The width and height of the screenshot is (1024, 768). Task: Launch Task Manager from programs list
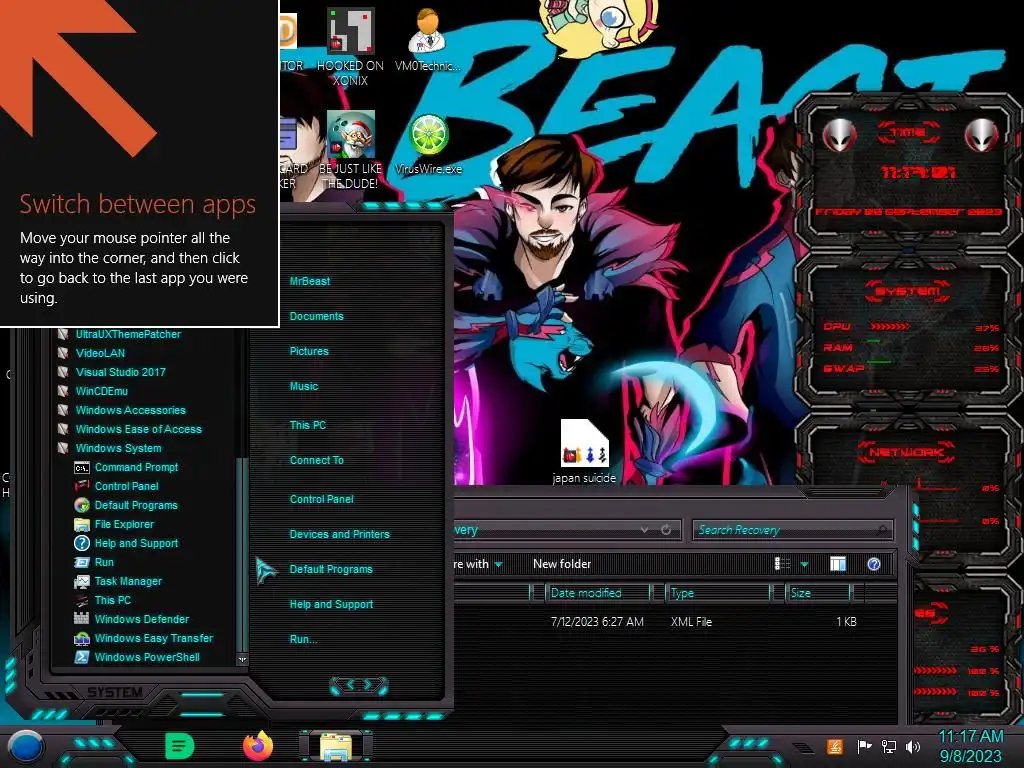click(x=128, y=581)
